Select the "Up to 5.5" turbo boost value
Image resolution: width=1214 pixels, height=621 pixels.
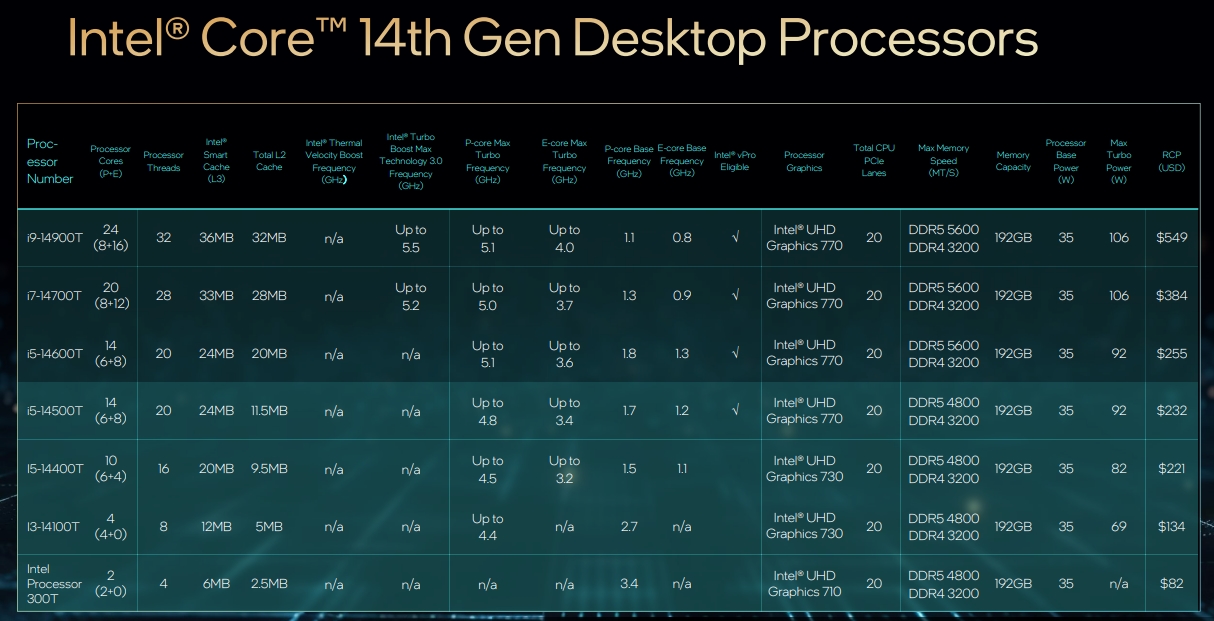(411, 238)
